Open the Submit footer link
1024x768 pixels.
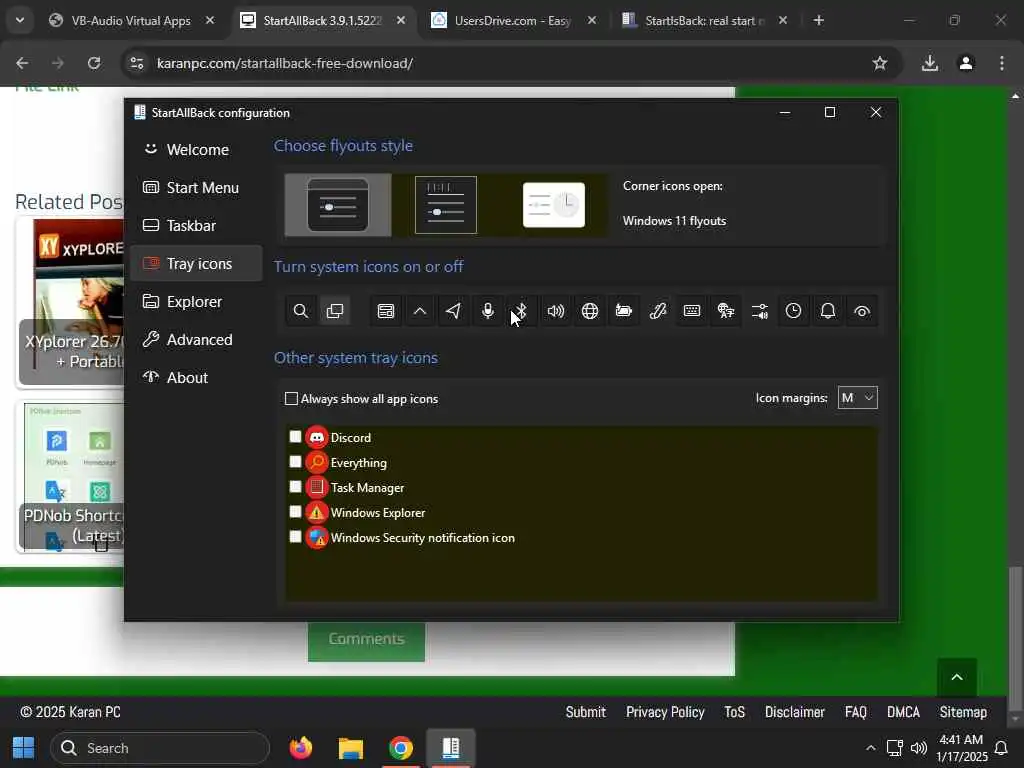(586, 712)
